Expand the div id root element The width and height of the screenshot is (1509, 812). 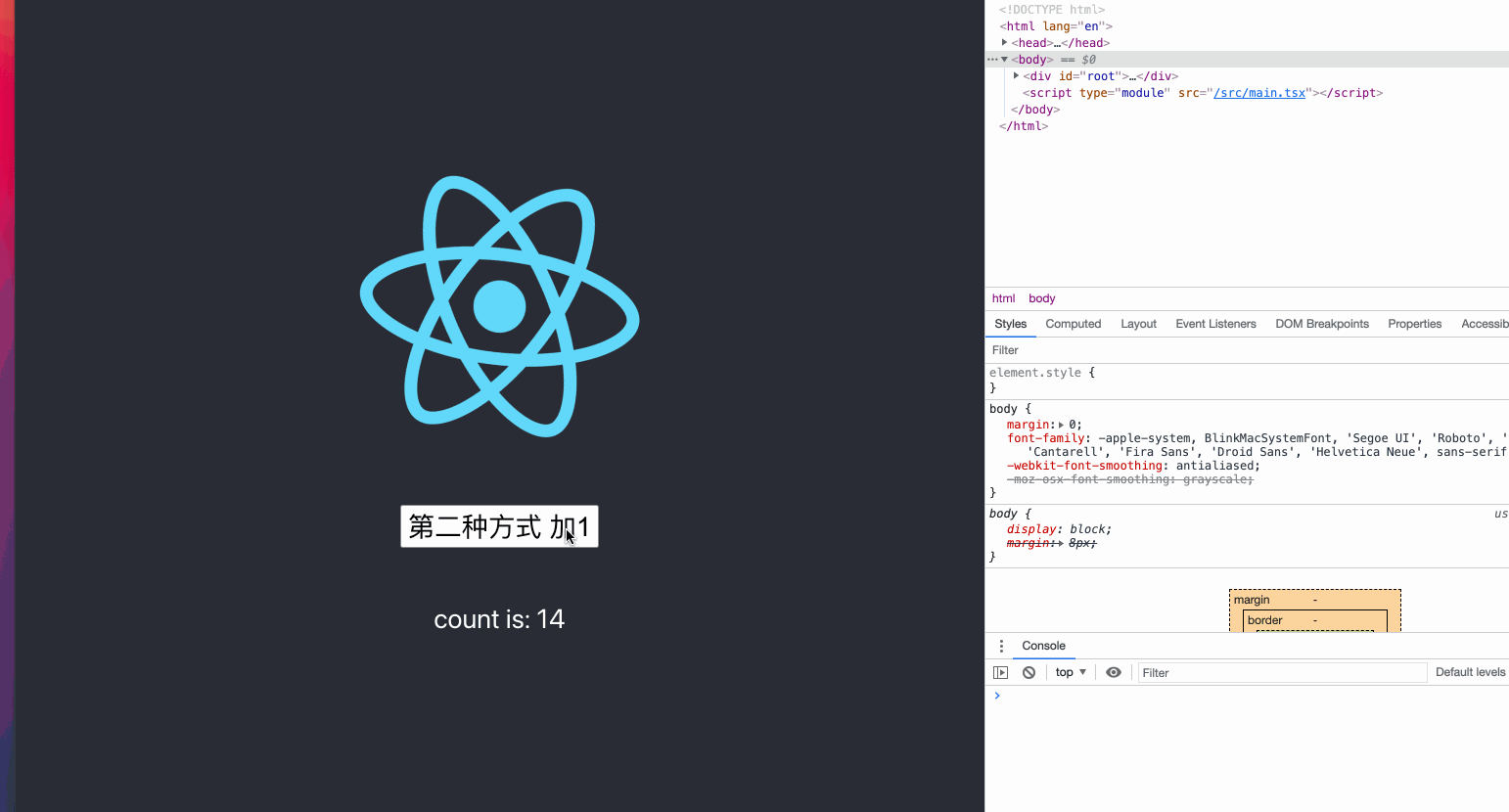tap(1016, 75)
